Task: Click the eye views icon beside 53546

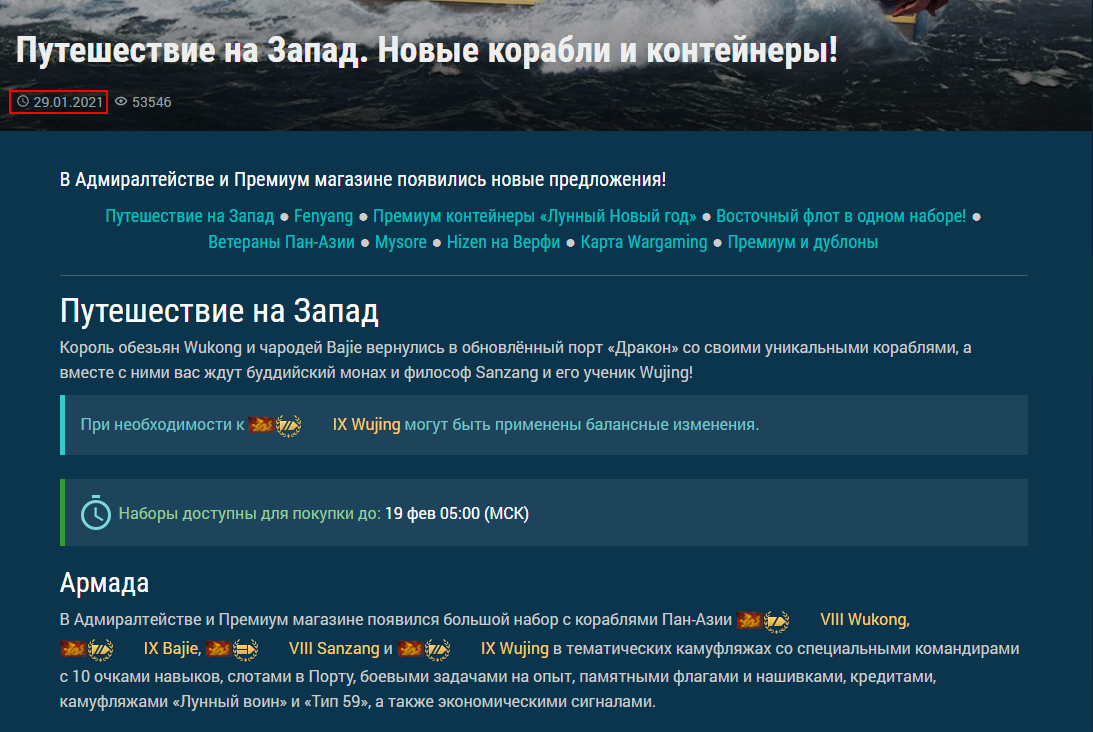Action: 121,102
